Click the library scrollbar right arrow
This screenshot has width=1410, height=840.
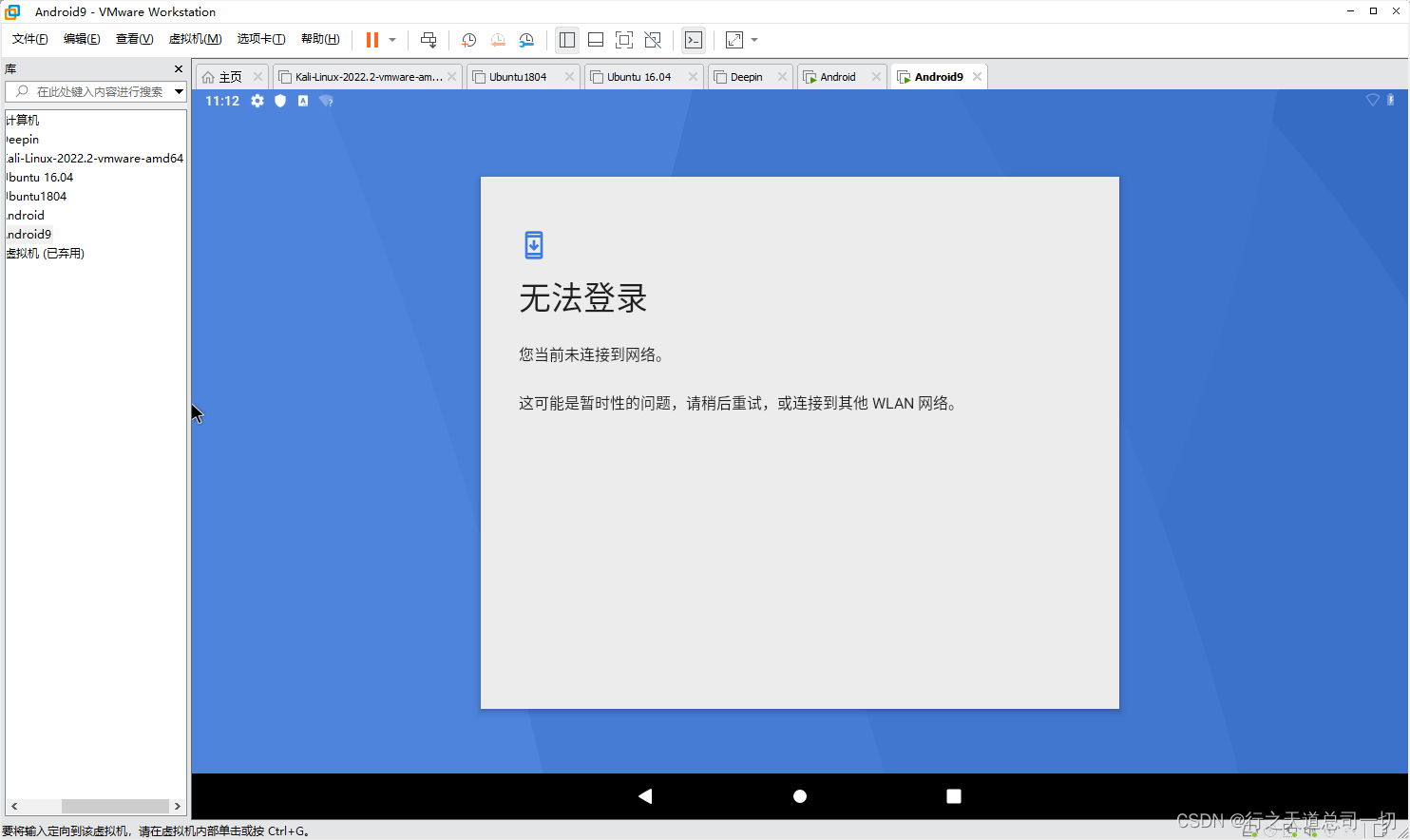coord(177,806)
